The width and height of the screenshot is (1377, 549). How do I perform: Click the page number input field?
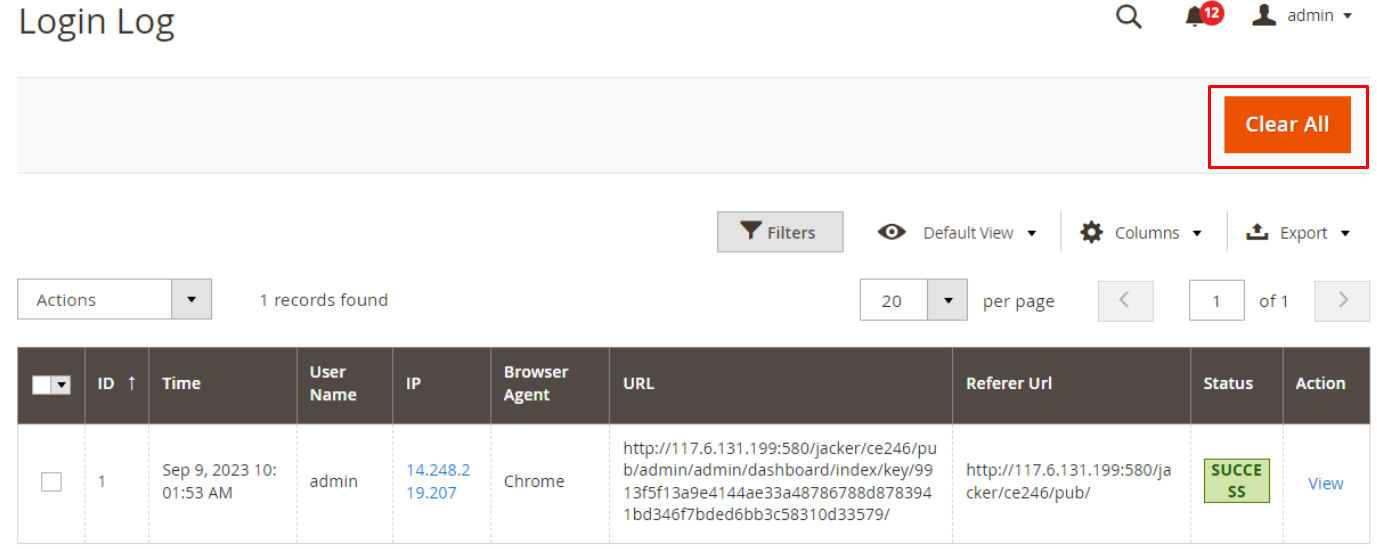click(x=1216, y=300)
